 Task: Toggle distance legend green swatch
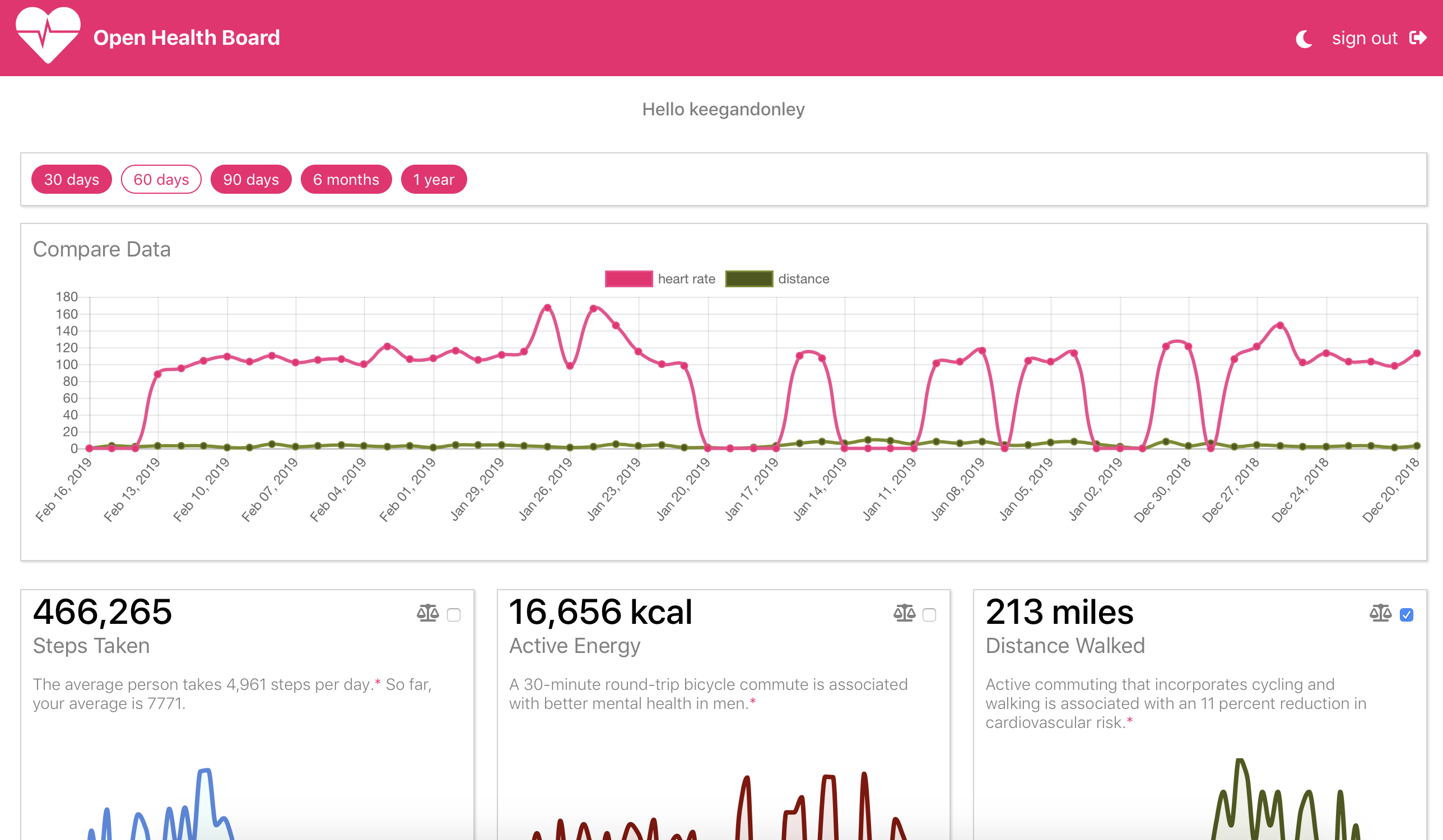(x=748, y=279)
